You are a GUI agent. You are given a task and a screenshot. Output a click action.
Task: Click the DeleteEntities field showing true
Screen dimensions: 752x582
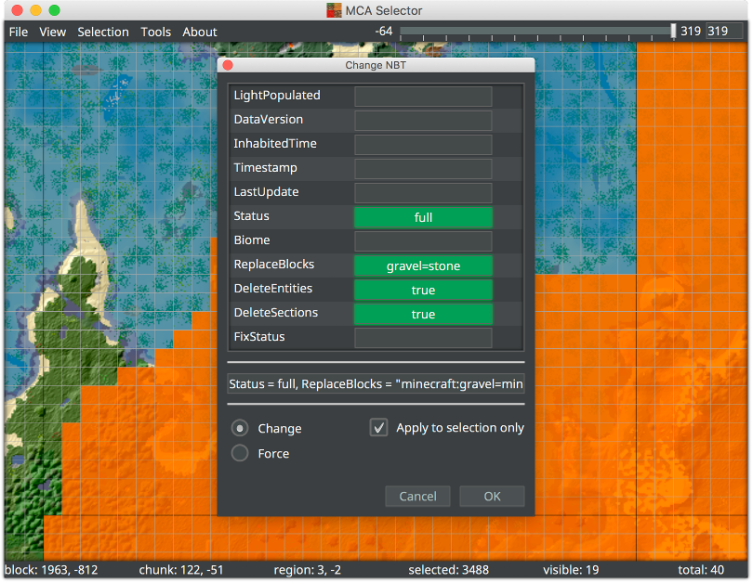(423, 290)
